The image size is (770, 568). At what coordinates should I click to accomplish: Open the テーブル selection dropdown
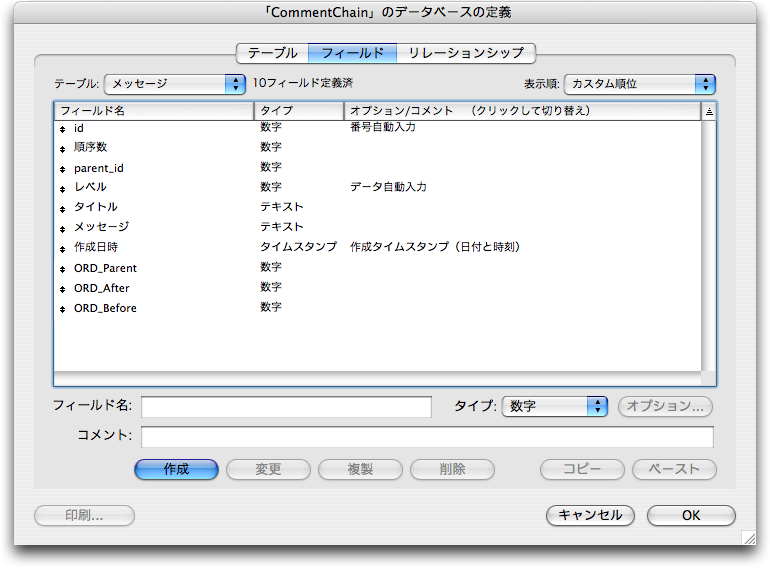click(x=175, y=85)
